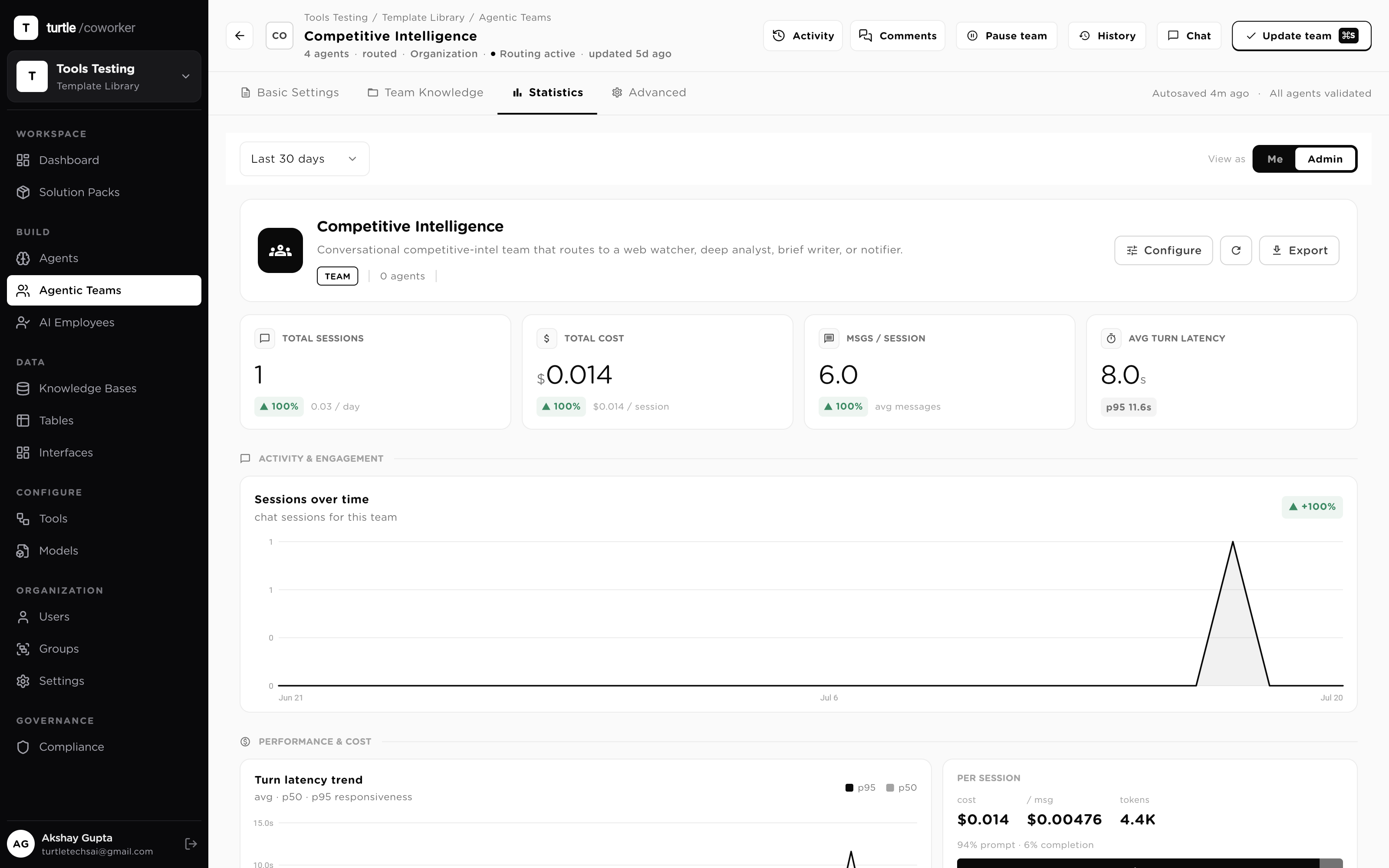Navigate to Agents in the sidebar

tap(104, 258)
